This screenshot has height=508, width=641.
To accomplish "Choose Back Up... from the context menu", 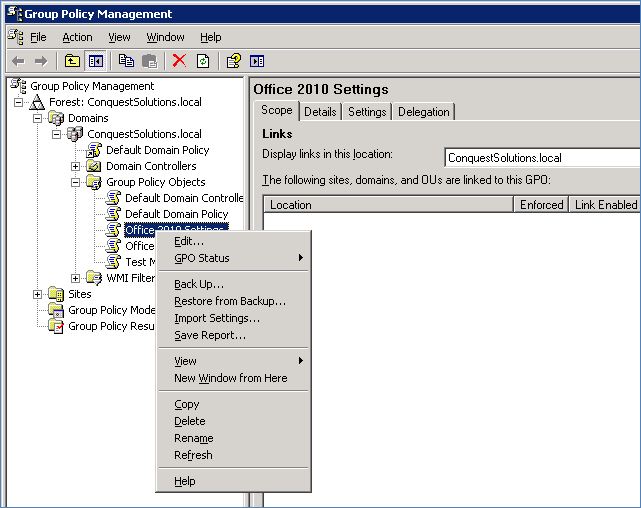I will tap(233, 284).
